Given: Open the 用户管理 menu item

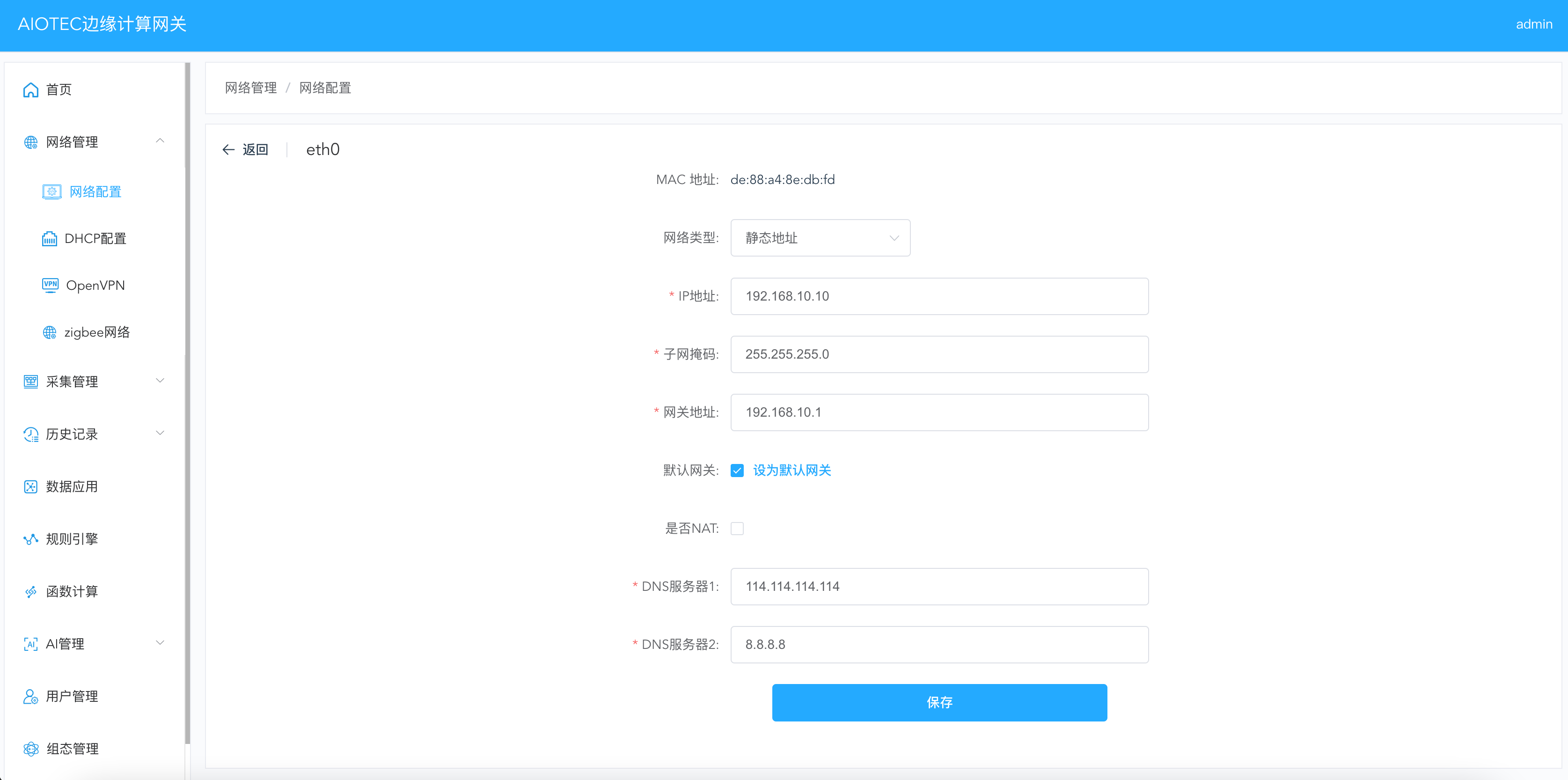Looking at the screenshot, I should pyautogui.click(x=95, y=697).
